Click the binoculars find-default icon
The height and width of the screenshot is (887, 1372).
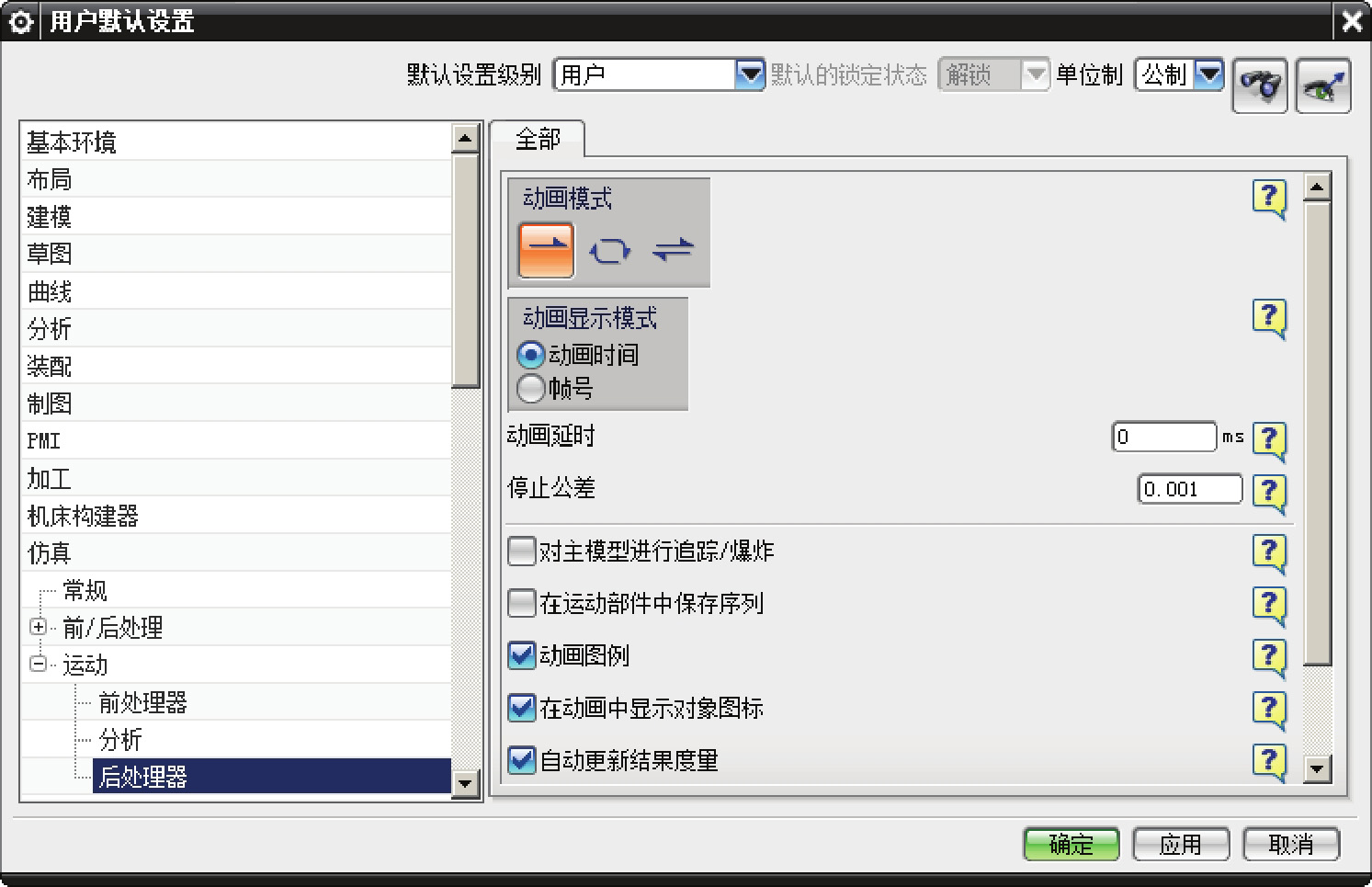click(1260, 85)
